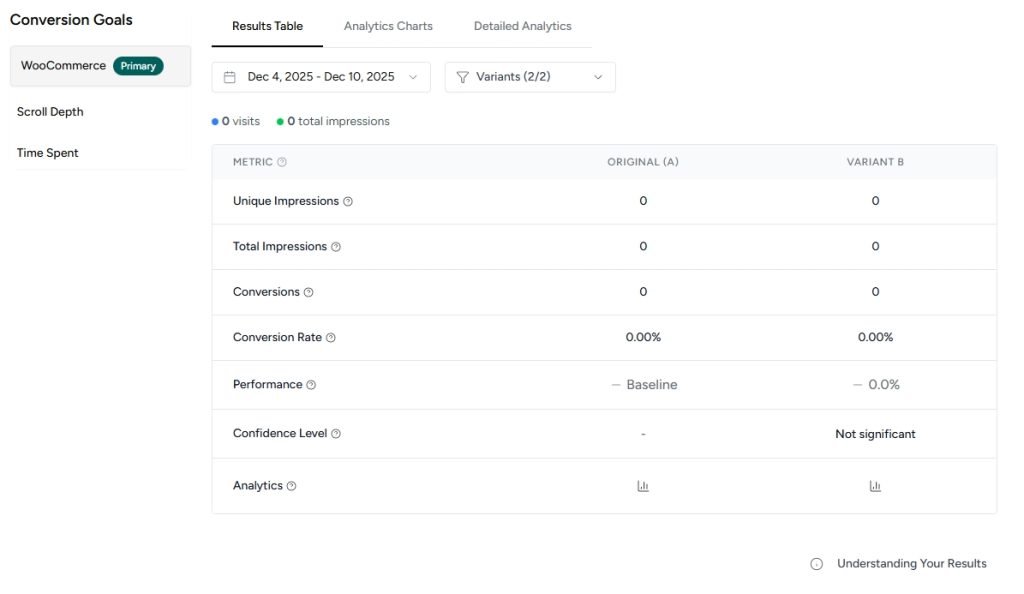Viewport: 1024px width, 594px height.
Task: Click the Performance info icon
Action: pyautogui.click(x=311, y=385)
